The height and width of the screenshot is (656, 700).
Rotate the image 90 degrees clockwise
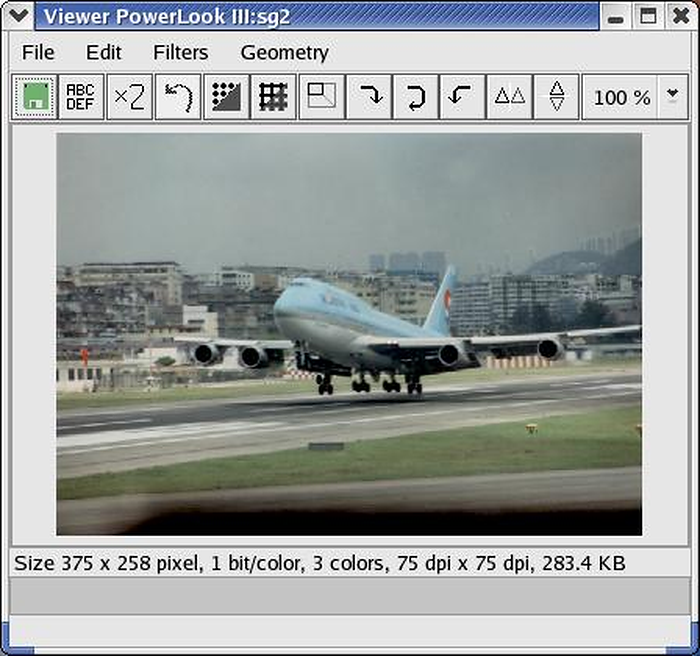point(370,97)
